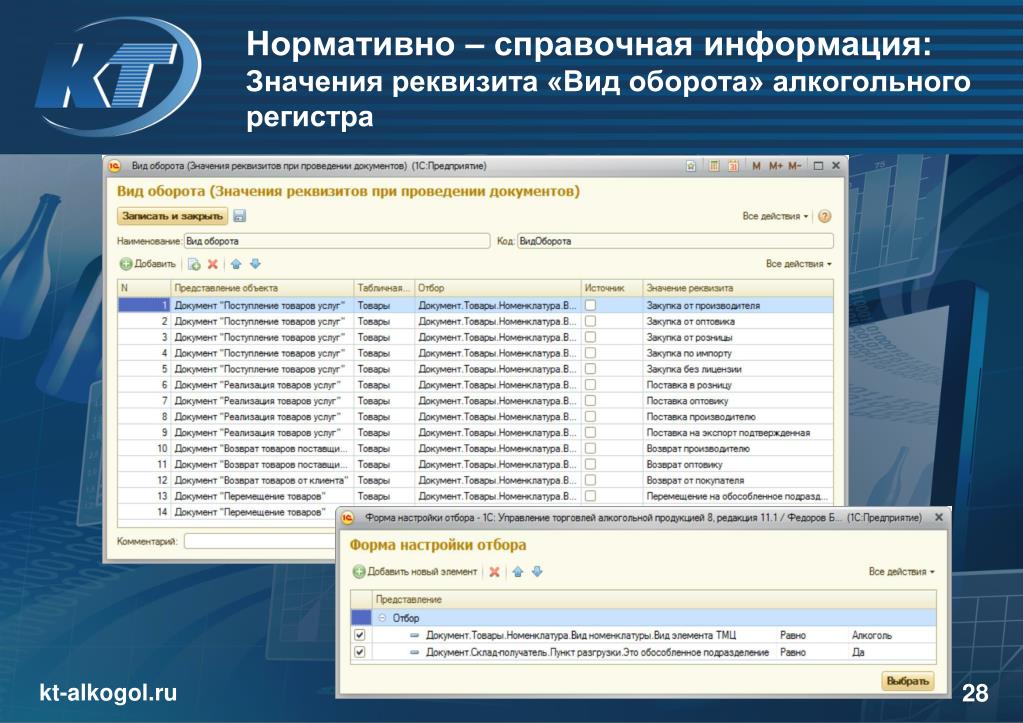Click the M memory button in title bar

click(x=756, y=166)
